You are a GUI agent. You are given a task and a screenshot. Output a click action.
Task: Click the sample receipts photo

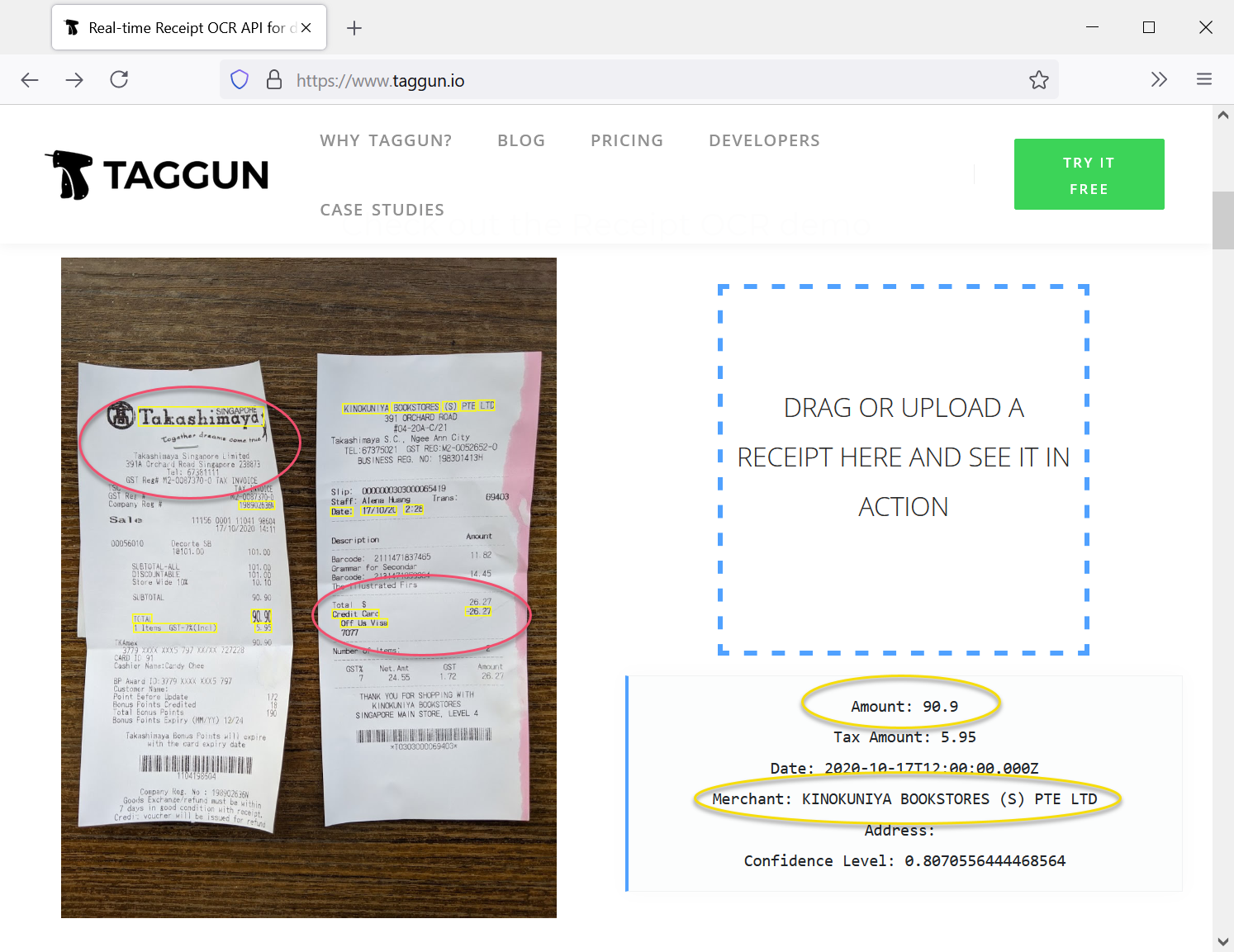[308, 587]
